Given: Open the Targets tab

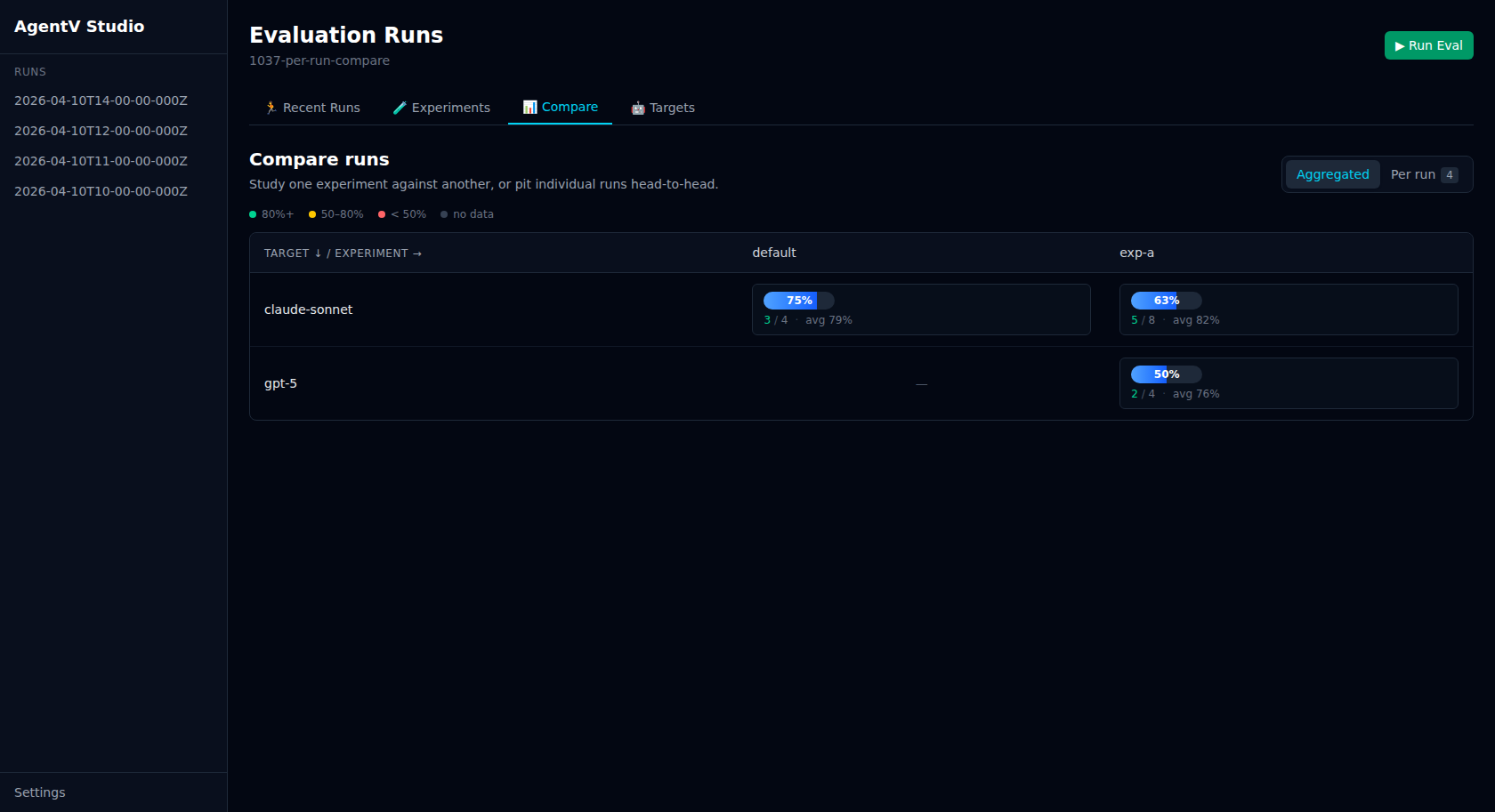Looking at the screenshot, I should click(x=663, y=108).
